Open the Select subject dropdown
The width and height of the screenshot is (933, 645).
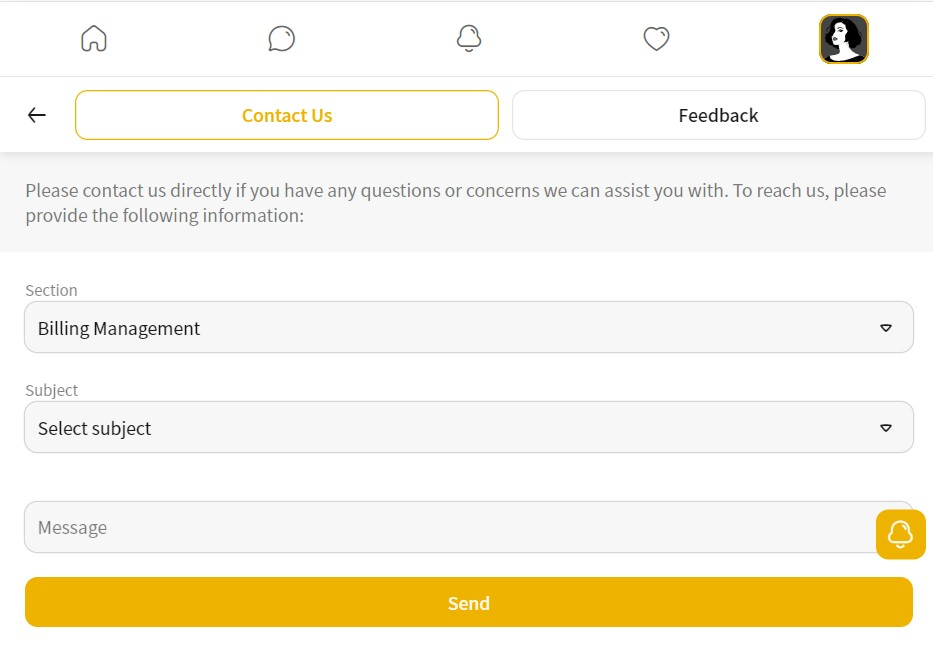[468, 427]
